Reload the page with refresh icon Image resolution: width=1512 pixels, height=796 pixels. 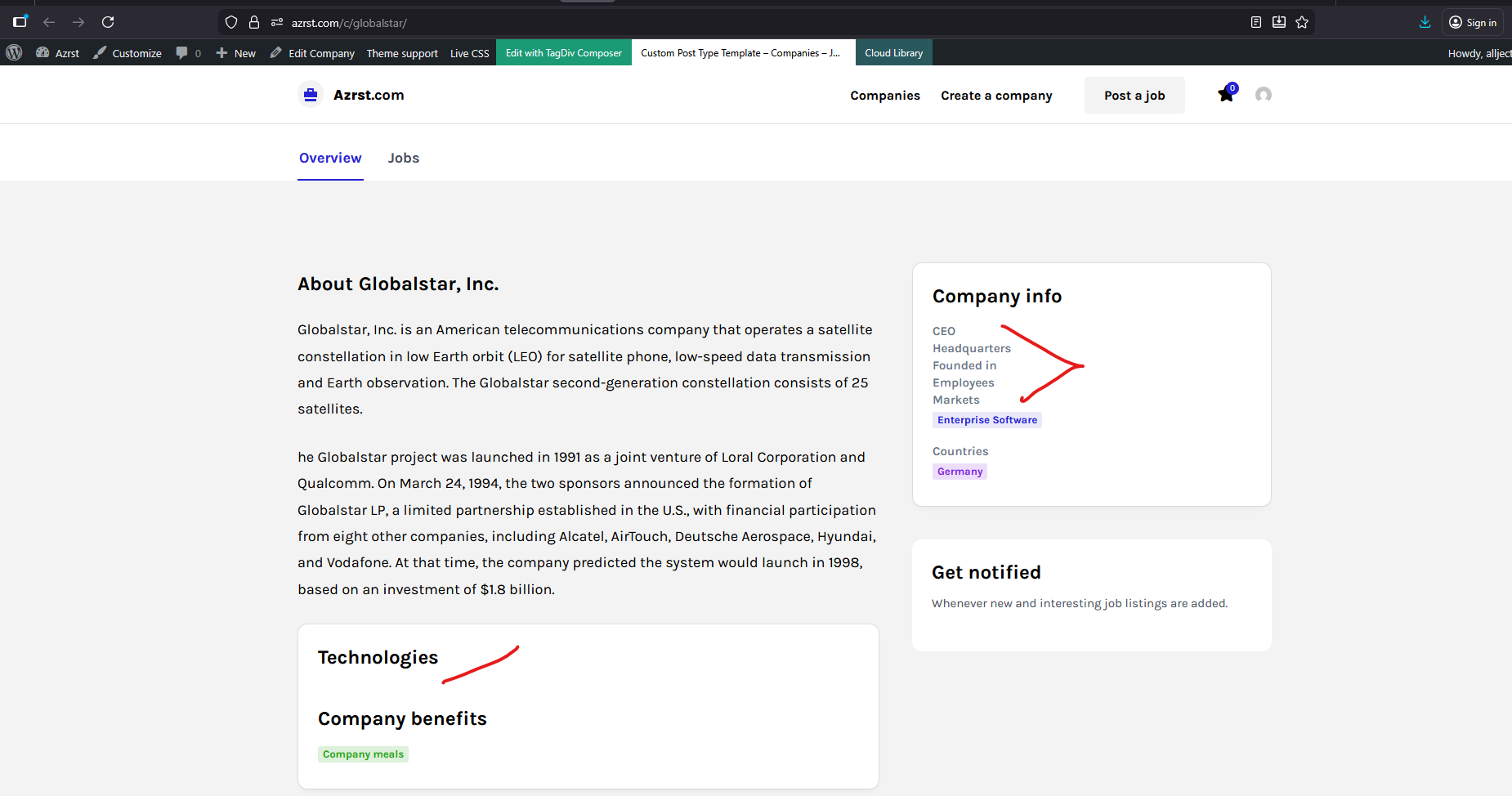[108, 22]
